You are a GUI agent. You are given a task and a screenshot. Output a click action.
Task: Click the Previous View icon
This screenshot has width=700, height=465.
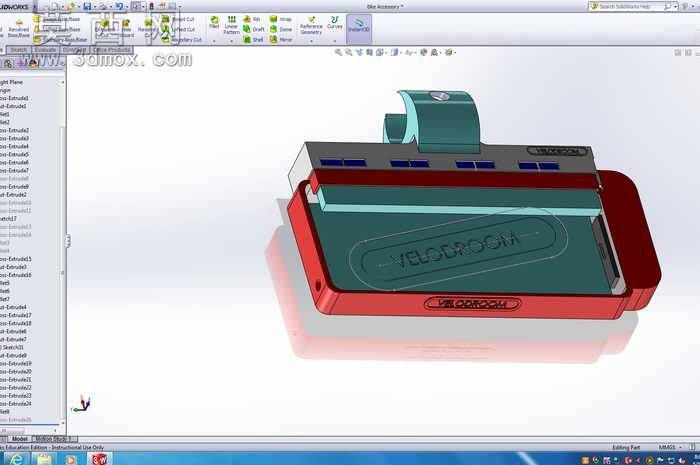(359, 52)
